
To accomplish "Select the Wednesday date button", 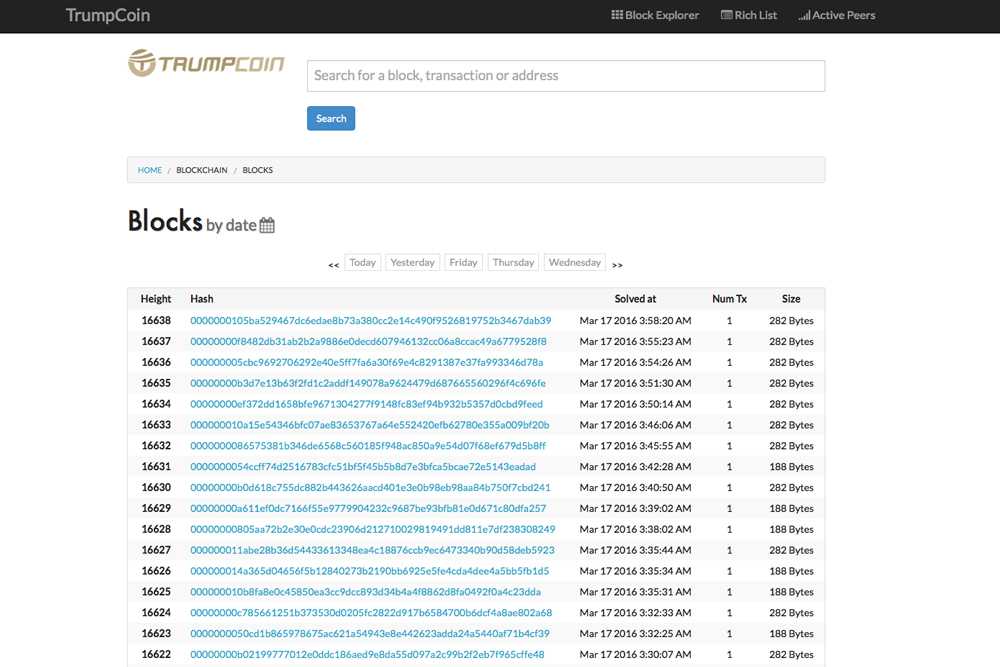I will [x=575, y=263].
